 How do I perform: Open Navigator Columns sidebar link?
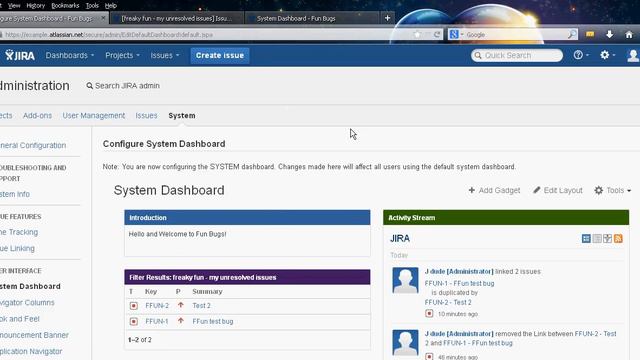(27, 302)
